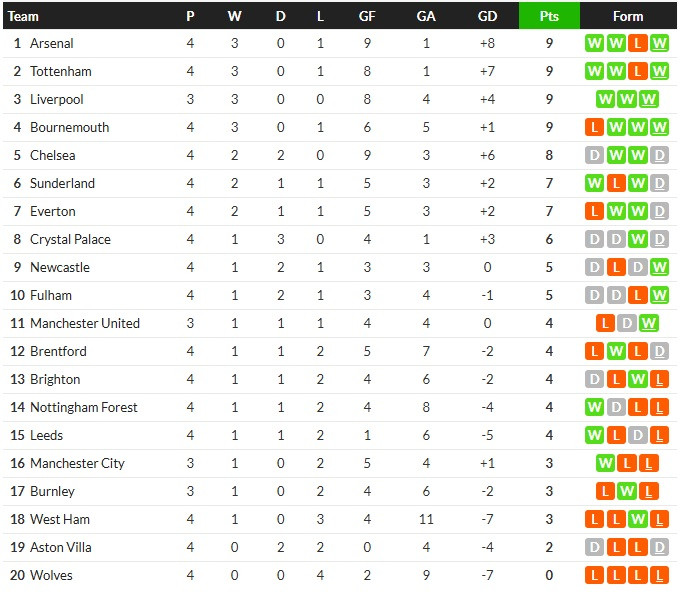Click Burnley's green W form badge
Viewport: 687px width, 599px height.
(x=627, y=492)
